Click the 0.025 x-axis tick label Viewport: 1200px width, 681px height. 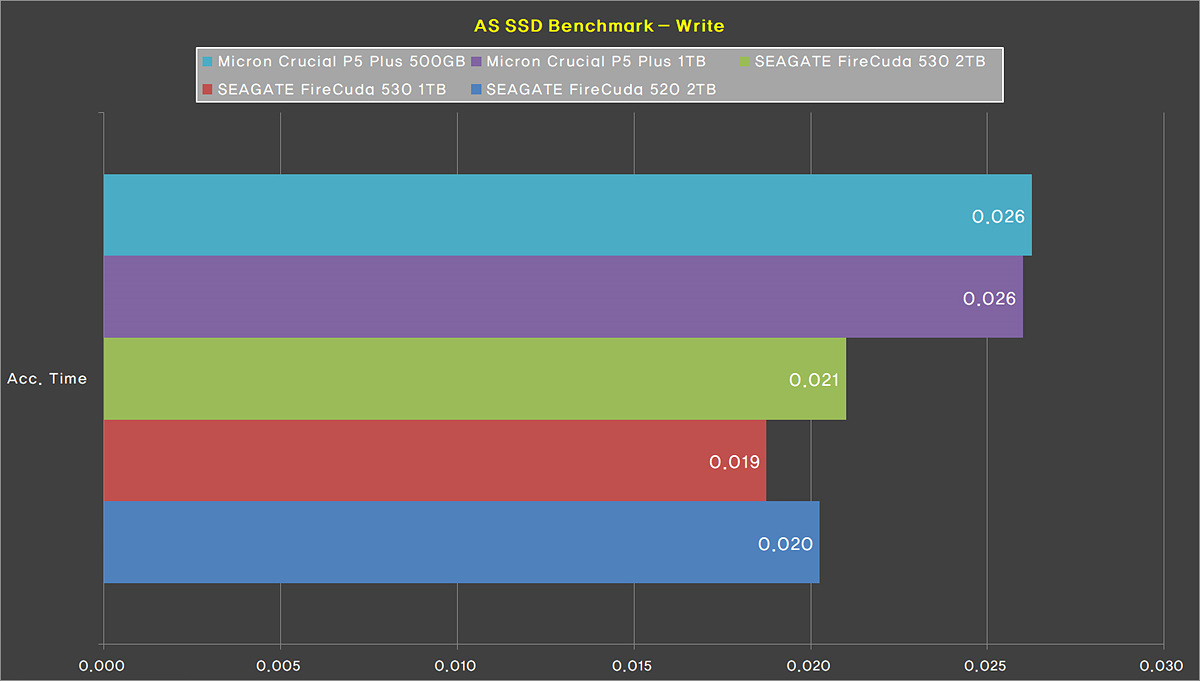point(988,665)
